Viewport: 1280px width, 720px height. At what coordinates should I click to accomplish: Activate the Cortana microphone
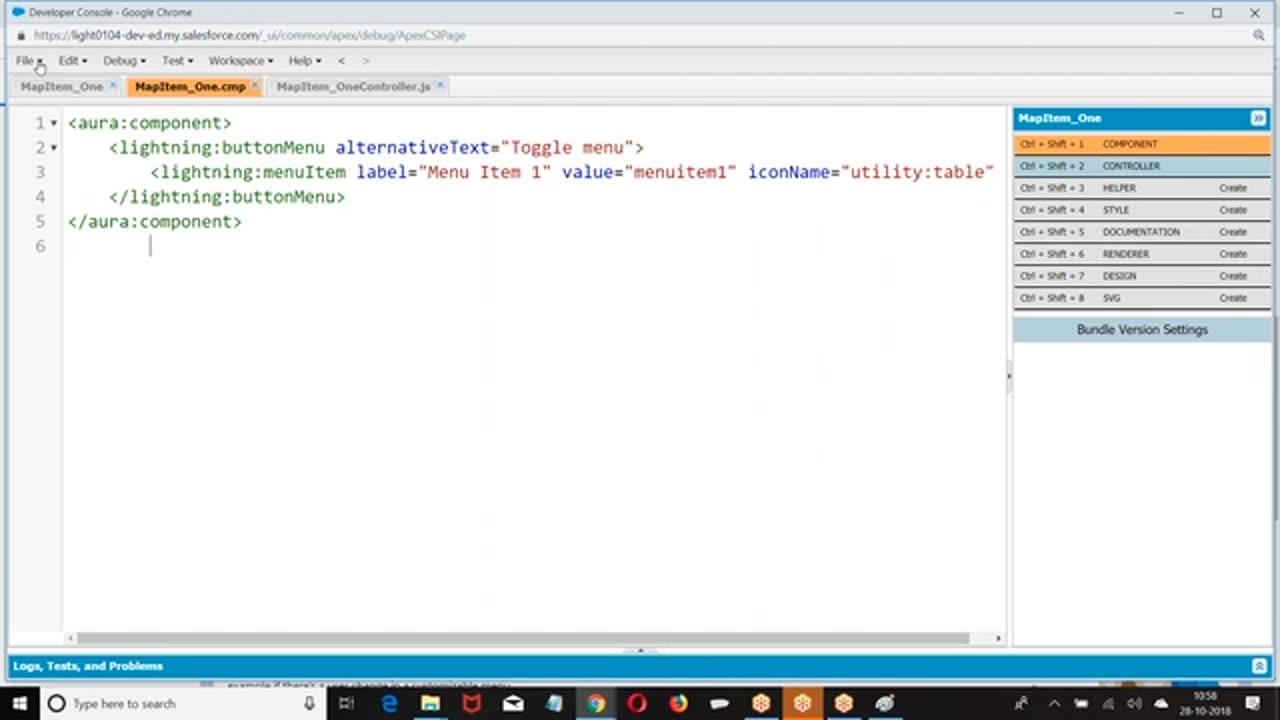point(310,704)
